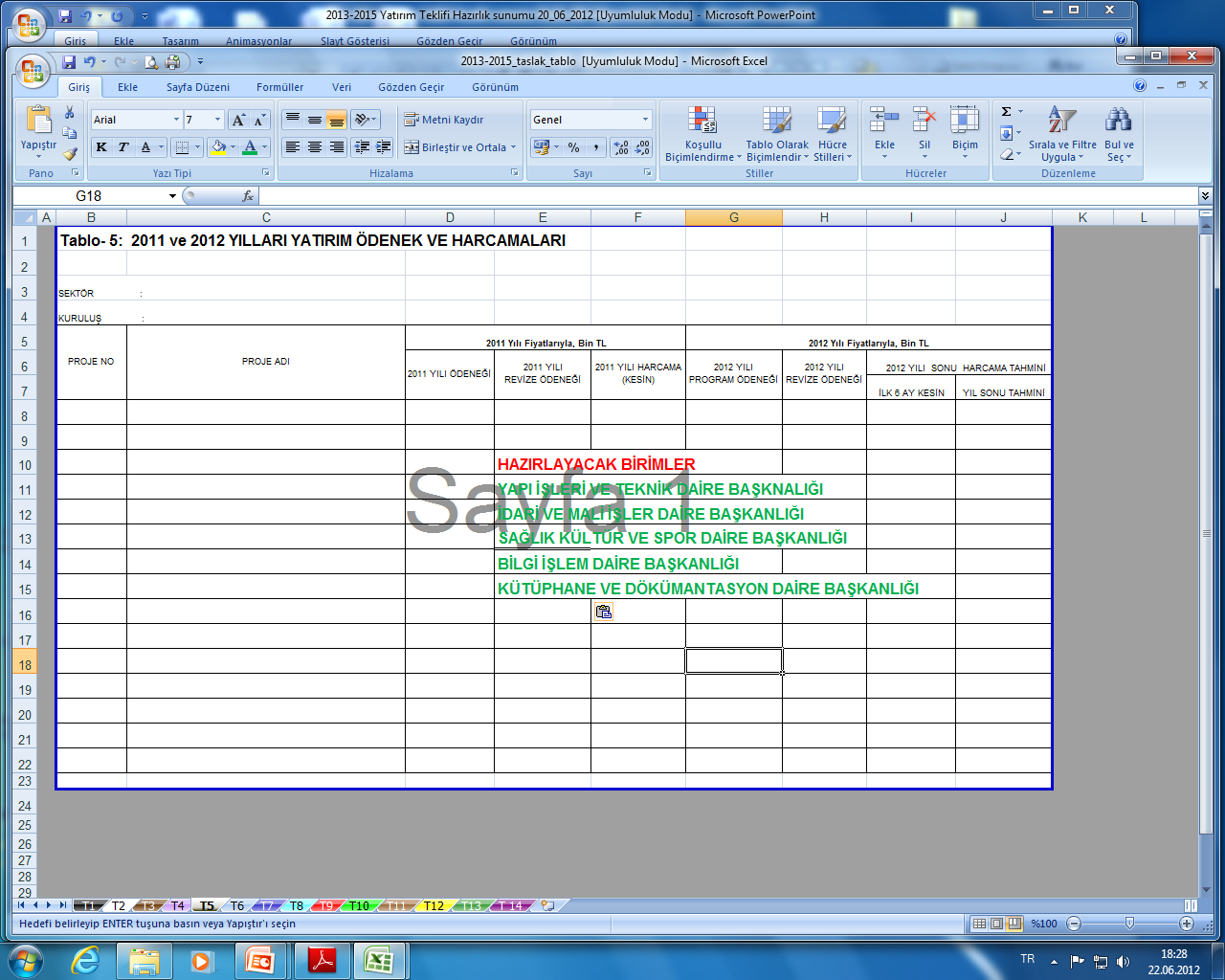The image size is (1225, 980).
Task: Click zoom out minus button
Action: (1074, 924)
